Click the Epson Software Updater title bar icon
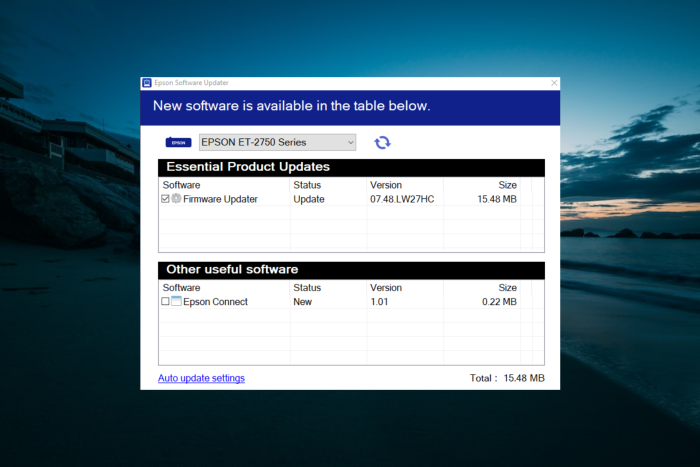This screenshot has width=700, height=467. tap(147, 83)
